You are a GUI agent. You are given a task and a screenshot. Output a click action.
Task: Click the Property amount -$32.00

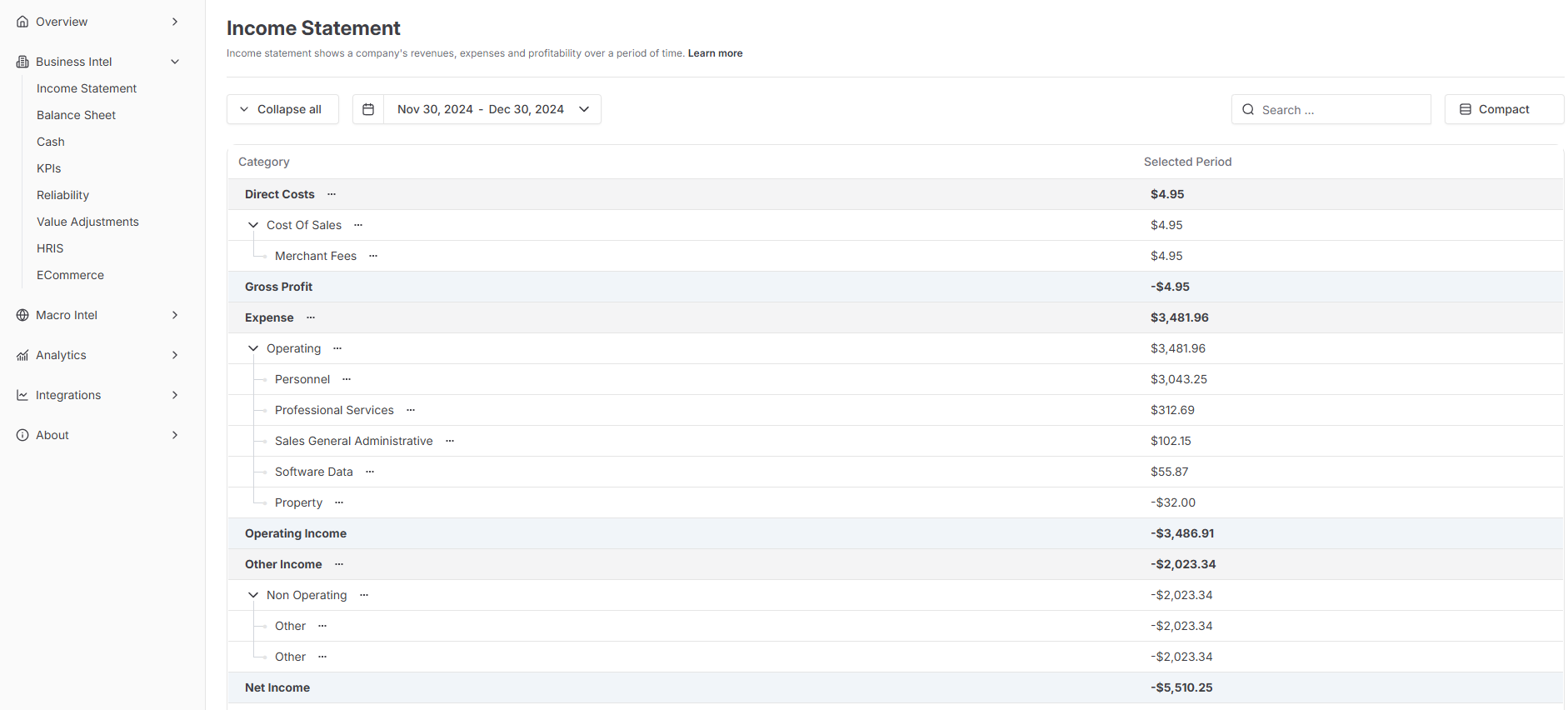click(x=1173, y=502)
